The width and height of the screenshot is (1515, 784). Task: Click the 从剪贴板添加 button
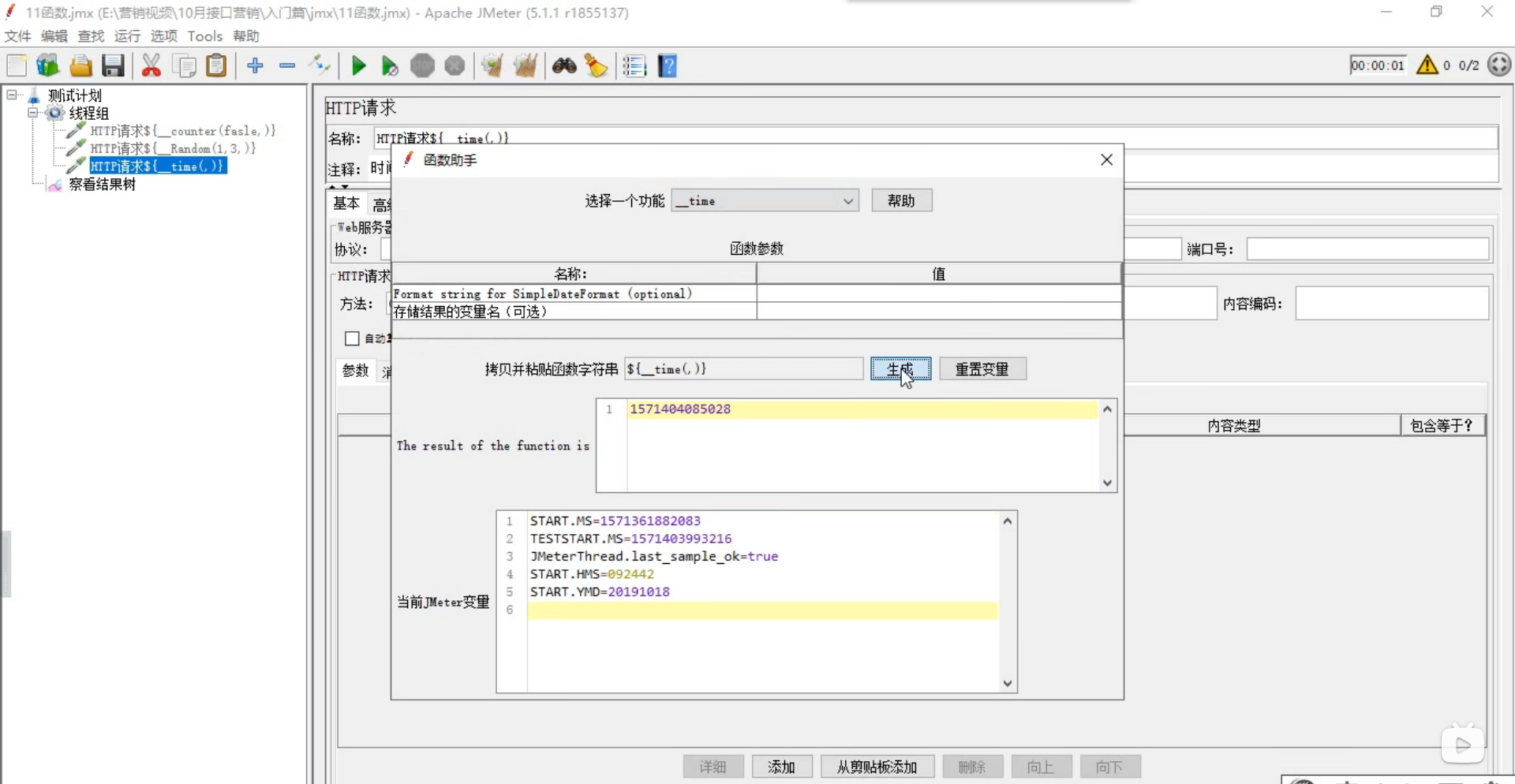[877, 767]
